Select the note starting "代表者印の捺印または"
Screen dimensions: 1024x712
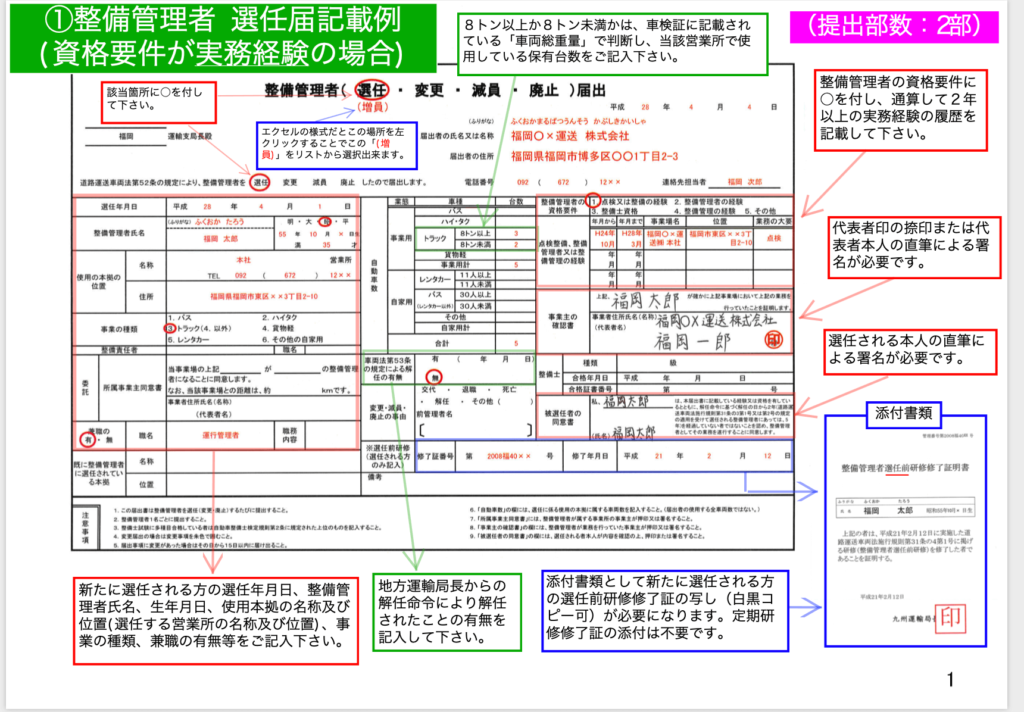tap(914, 248)
